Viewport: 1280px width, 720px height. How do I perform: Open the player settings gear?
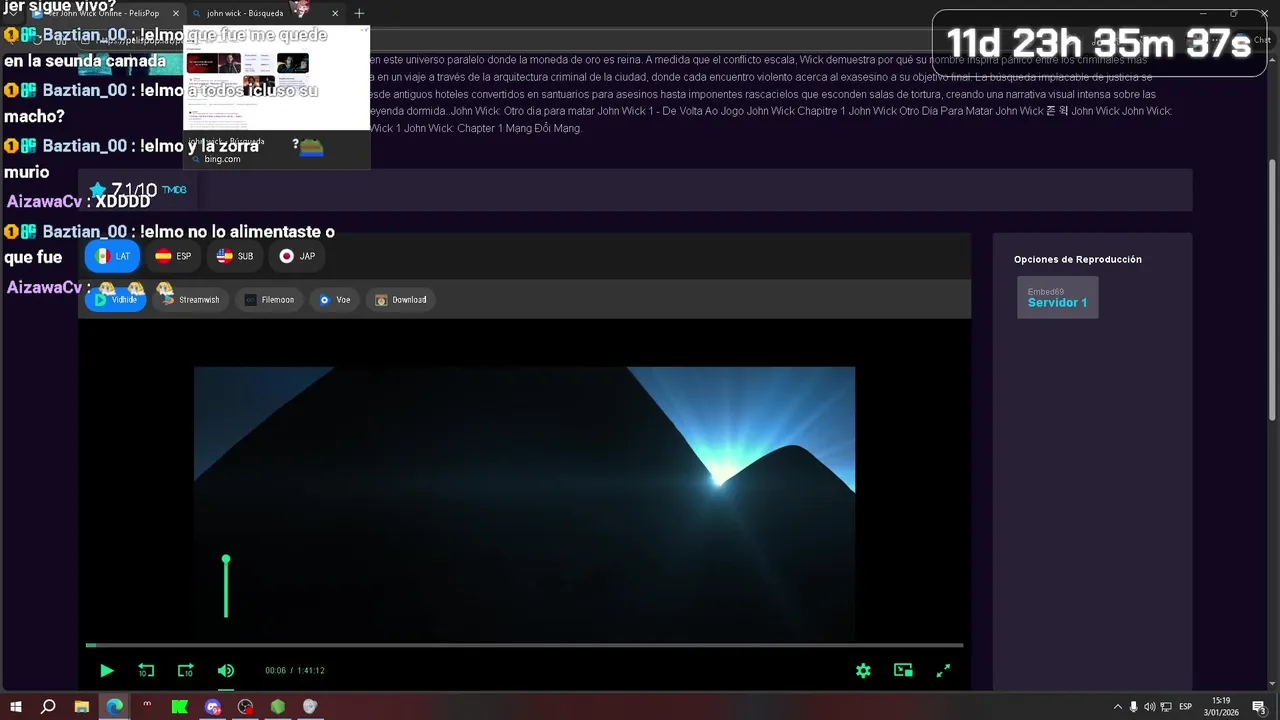863,671
